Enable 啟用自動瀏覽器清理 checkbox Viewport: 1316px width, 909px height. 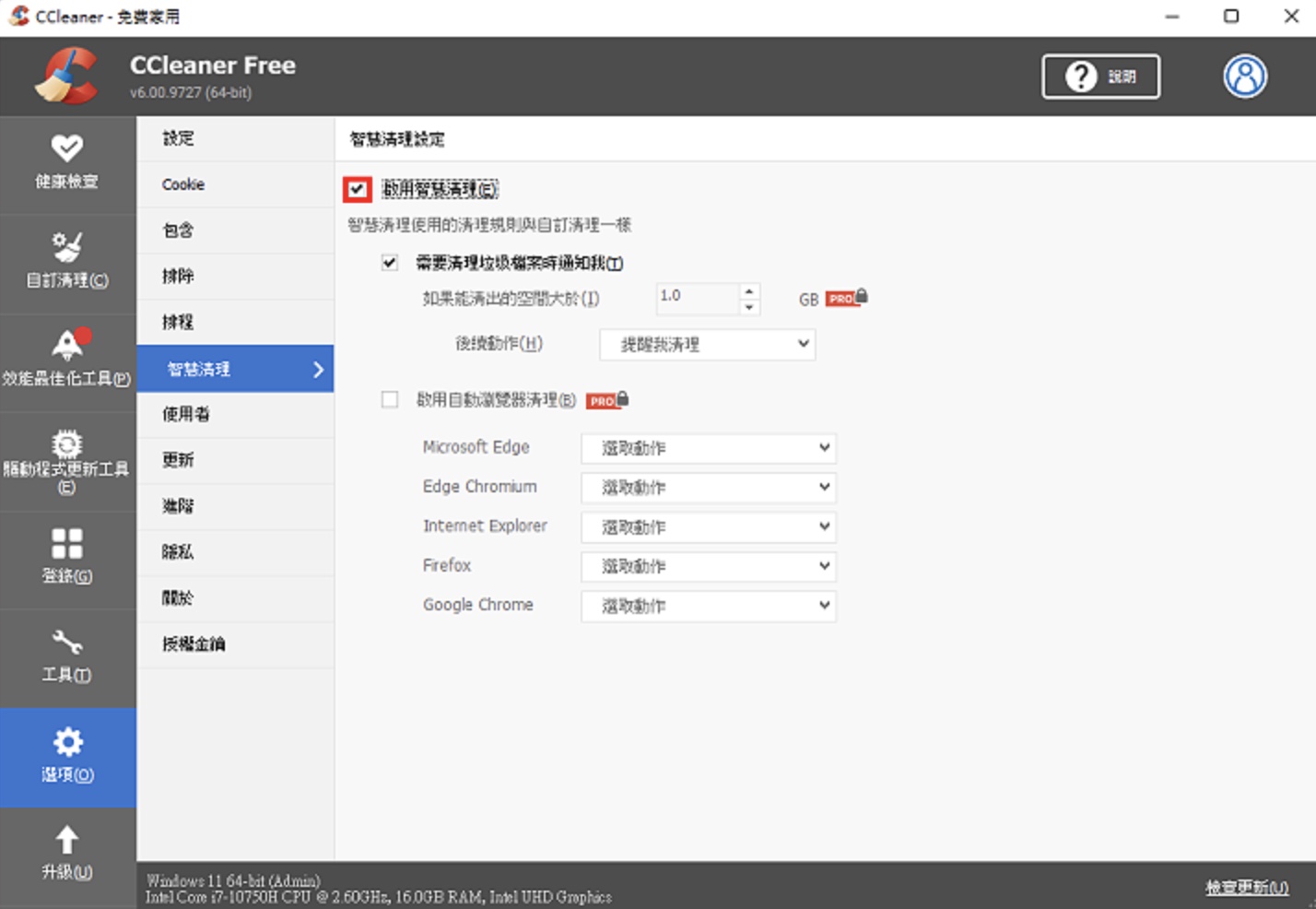pos(390,399)
